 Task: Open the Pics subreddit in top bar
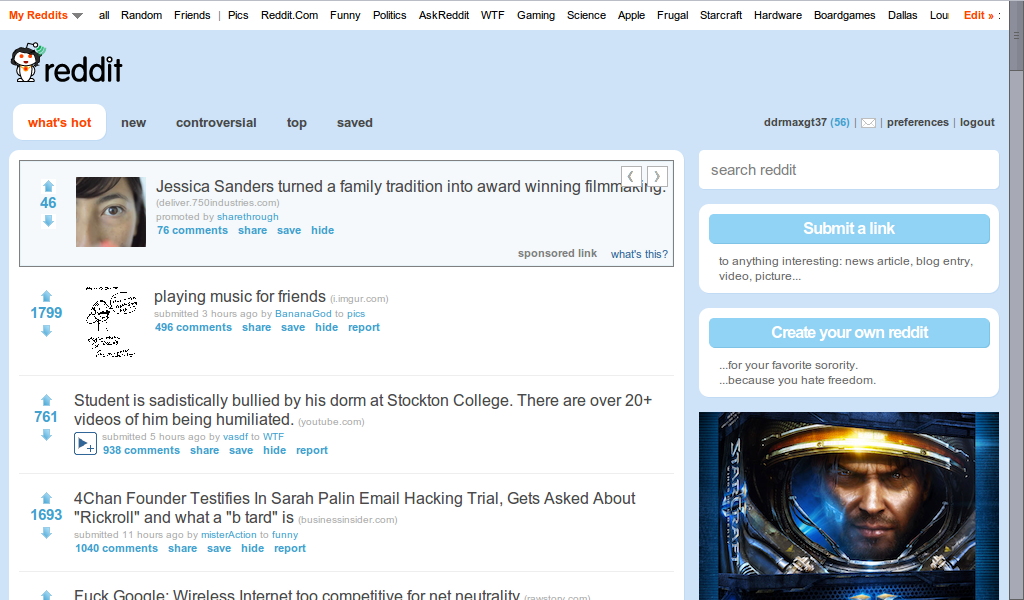click(238, 15)
